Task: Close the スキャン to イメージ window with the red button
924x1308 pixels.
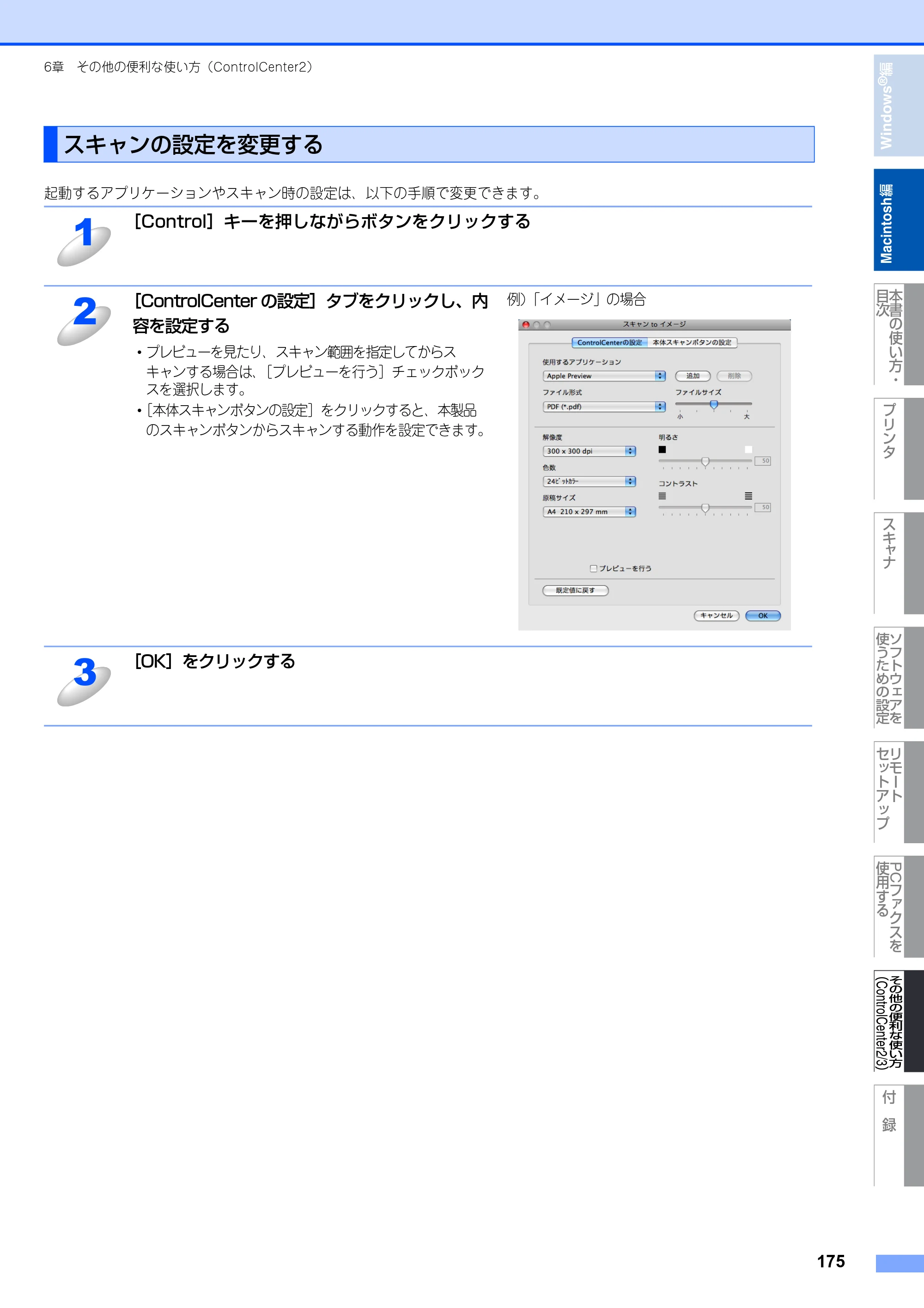Action: point(526,325)
